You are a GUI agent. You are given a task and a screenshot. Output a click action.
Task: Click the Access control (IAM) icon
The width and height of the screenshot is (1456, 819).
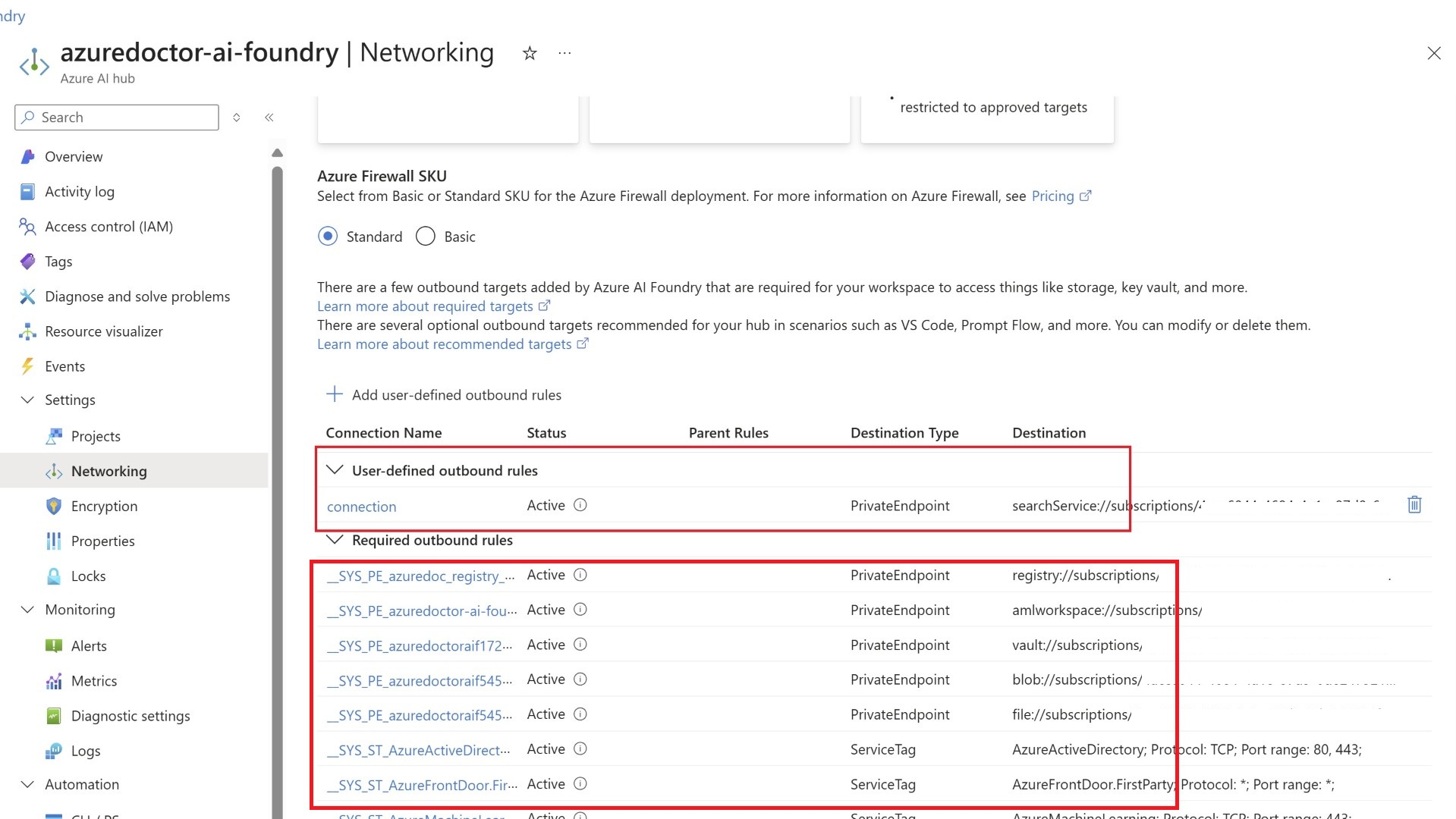[x=27, y=227]
